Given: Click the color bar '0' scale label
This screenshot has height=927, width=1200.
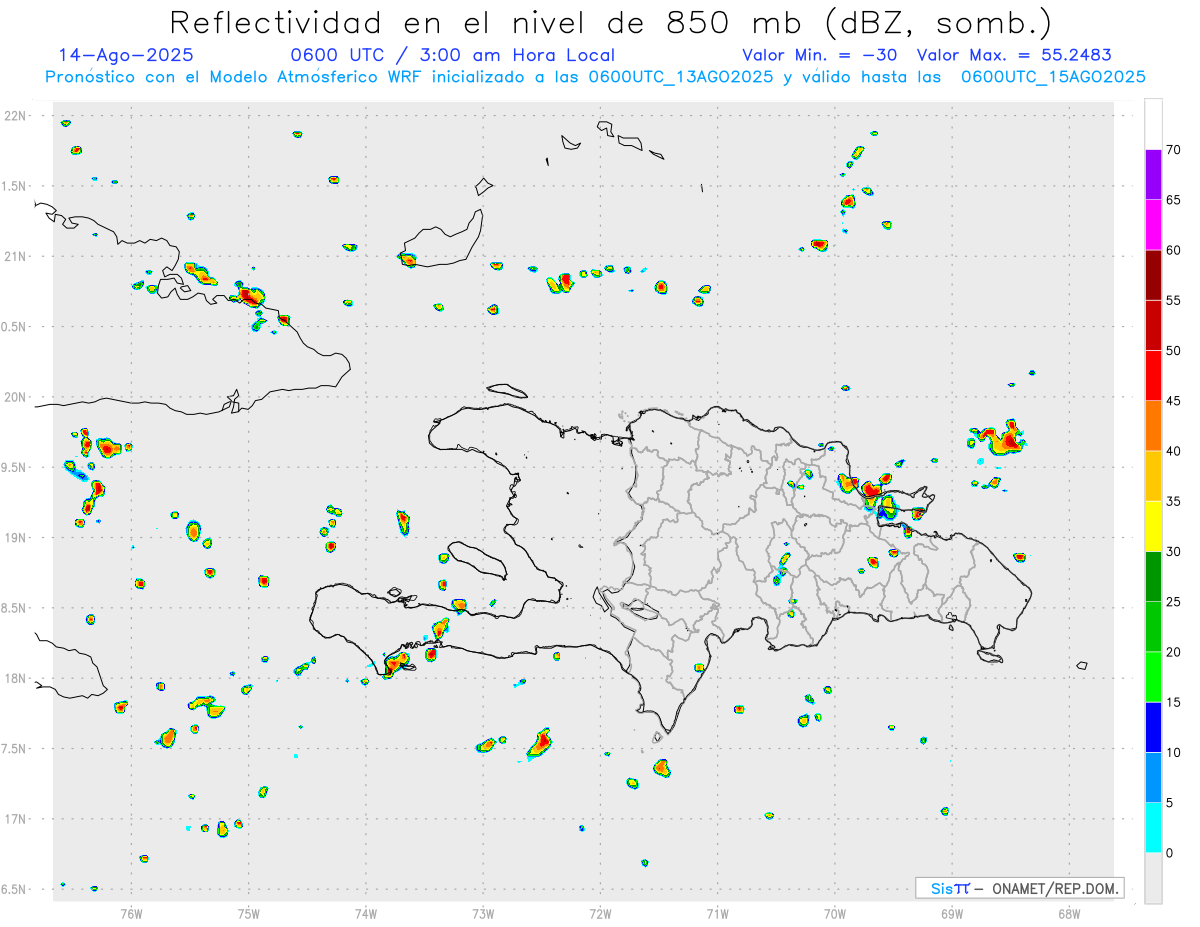Looking at the screenshot, I should [x=1169, y=853].
